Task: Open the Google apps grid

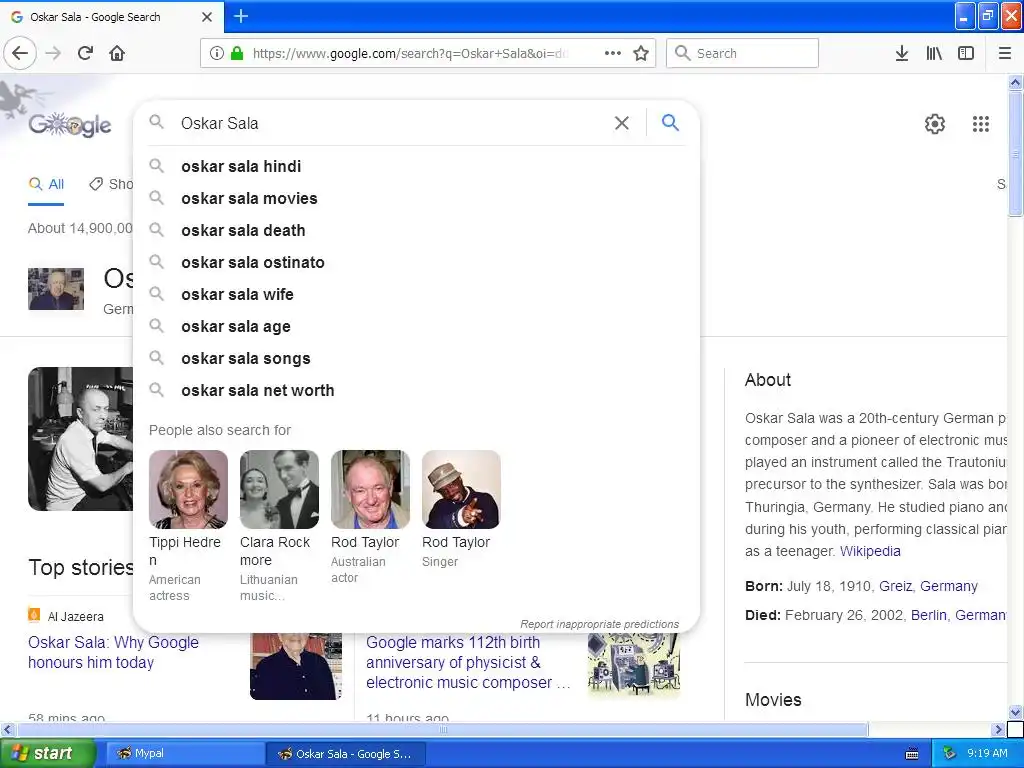Action: (x=980, y=123)
